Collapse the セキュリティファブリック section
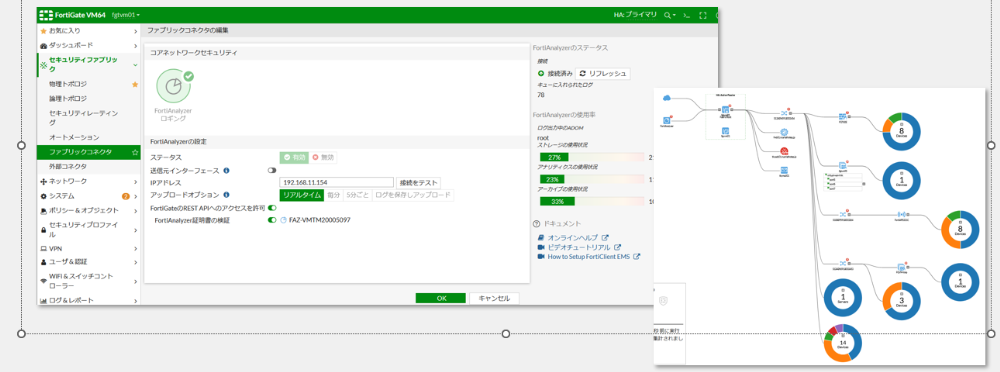This screenshot has height=372, width=1000. click(x=89, y=64)
